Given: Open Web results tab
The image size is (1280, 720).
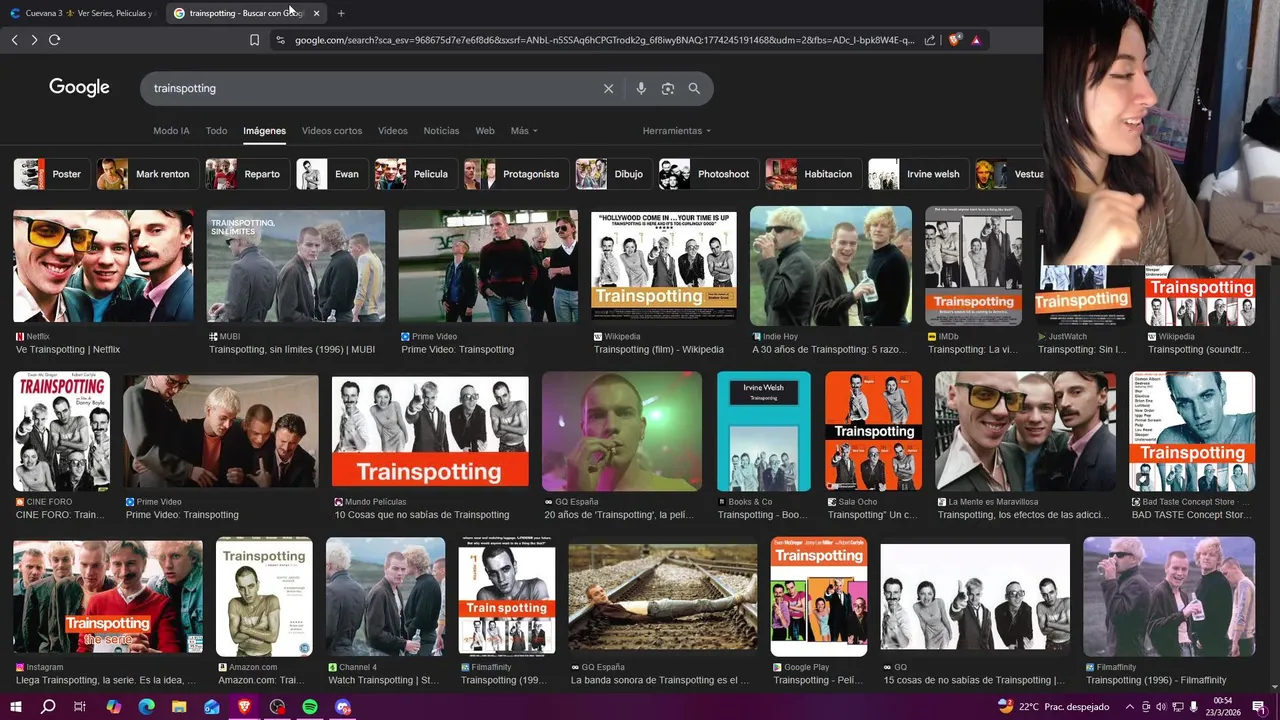Looking at the screenshot, I should [485, 131].
